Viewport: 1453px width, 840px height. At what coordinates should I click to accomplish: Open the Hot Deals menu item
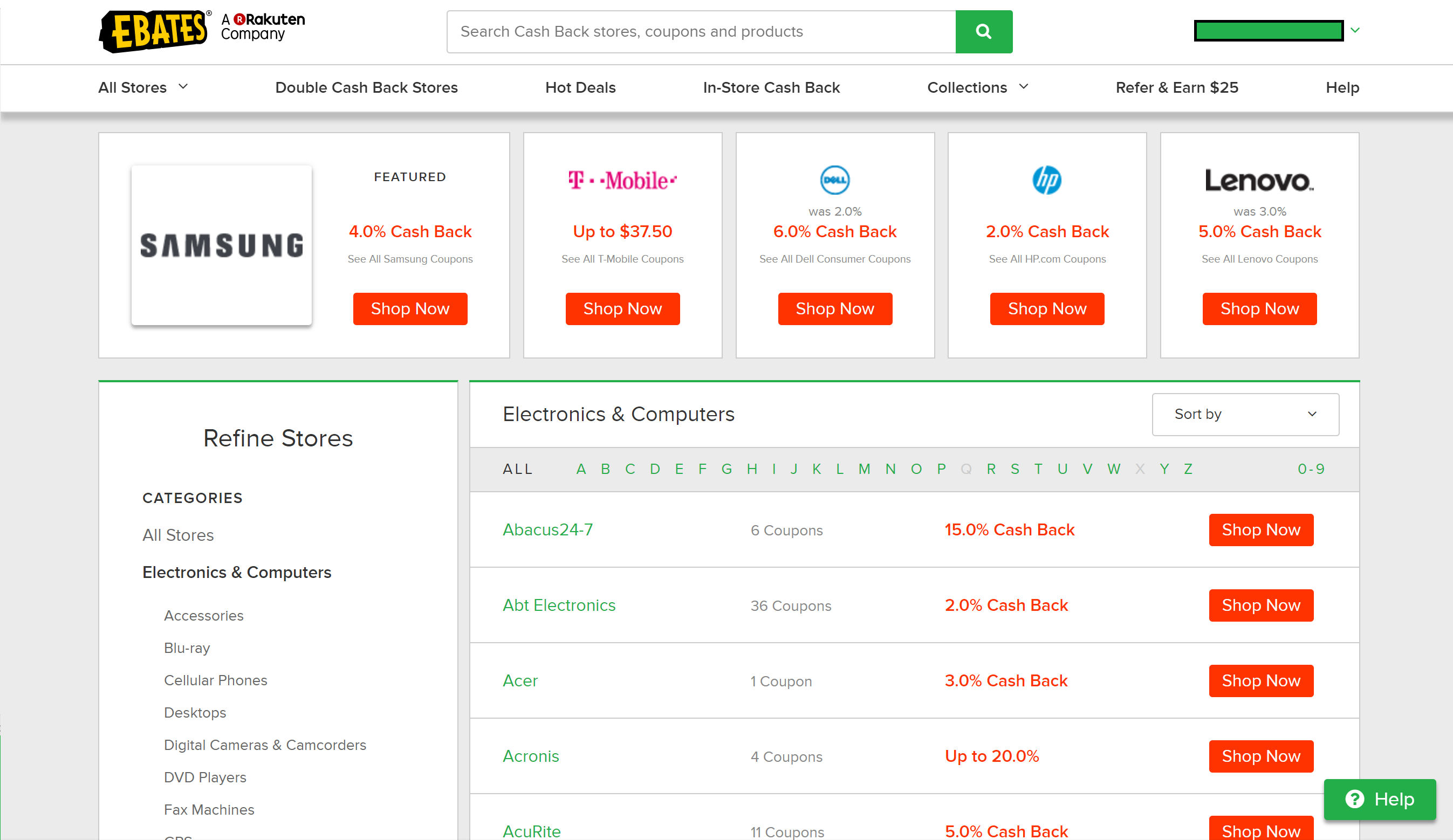click(x=580, y=87)
